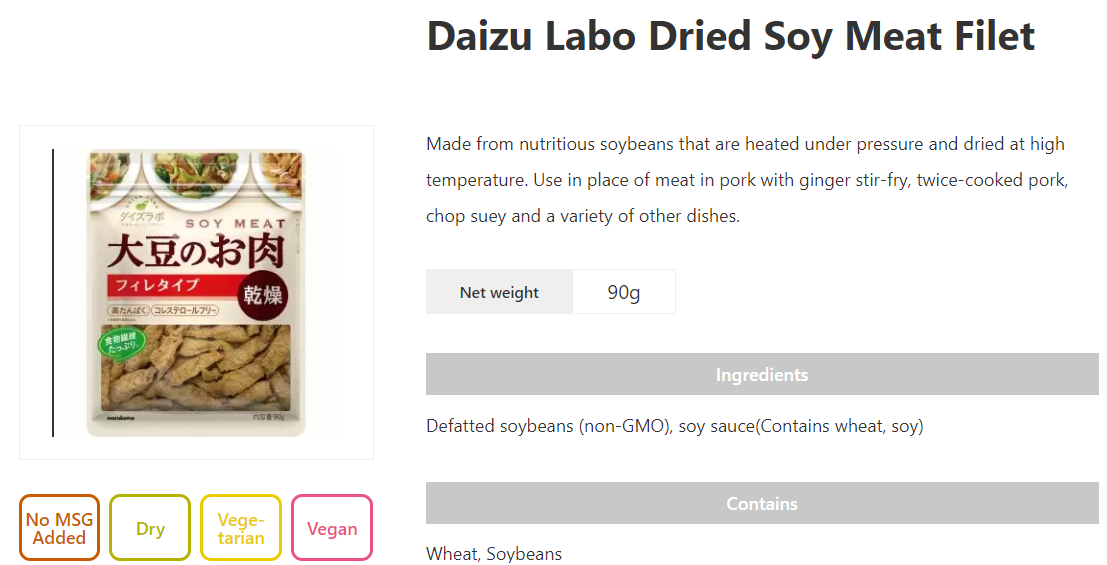Click the Daizu Labo Dried Soy Meat Filet title
The width and height of the screenshot is (1107, 565).
(730, 37)
